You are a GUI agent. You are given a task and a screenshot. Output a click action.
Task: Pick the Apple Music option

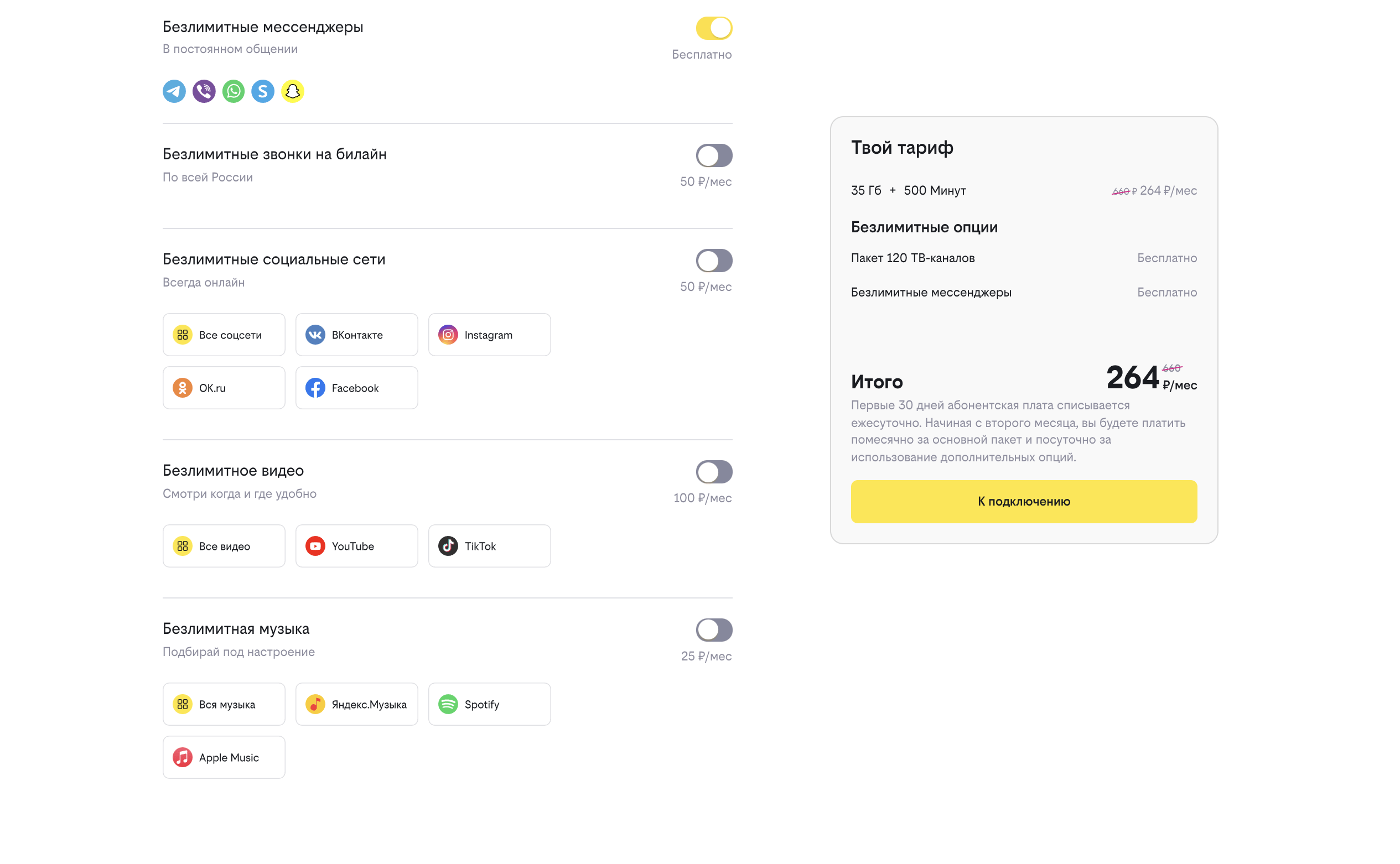pos(224,758)
